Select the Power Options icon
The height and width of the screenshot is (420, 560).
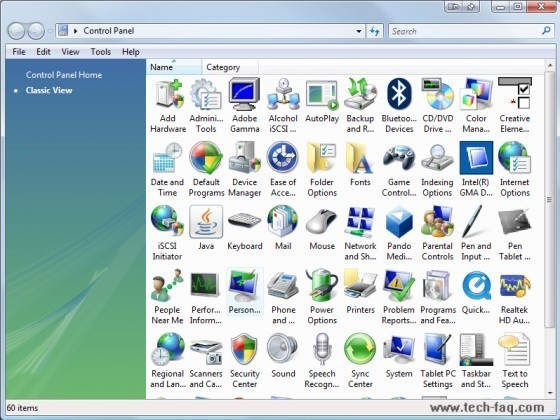click(321, 286)
